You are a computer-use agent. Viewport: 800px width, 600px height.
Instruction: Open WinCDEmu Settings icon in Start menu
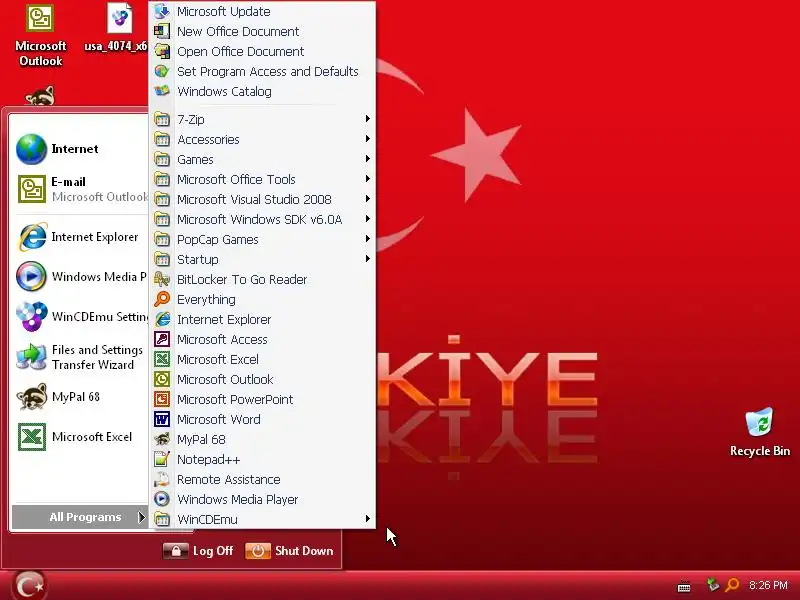coord(32,316)
